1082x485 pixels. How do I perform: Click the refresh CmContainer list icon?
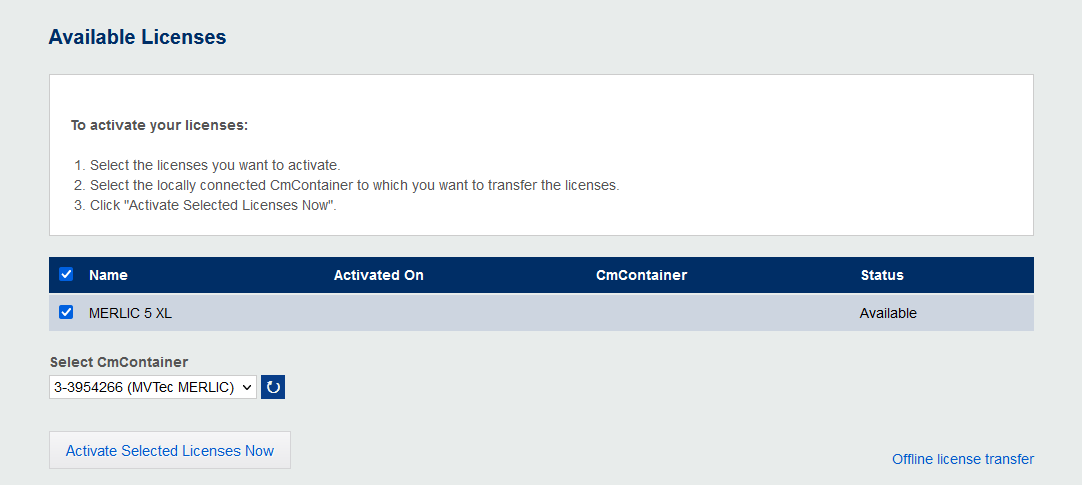click(273, 387)
